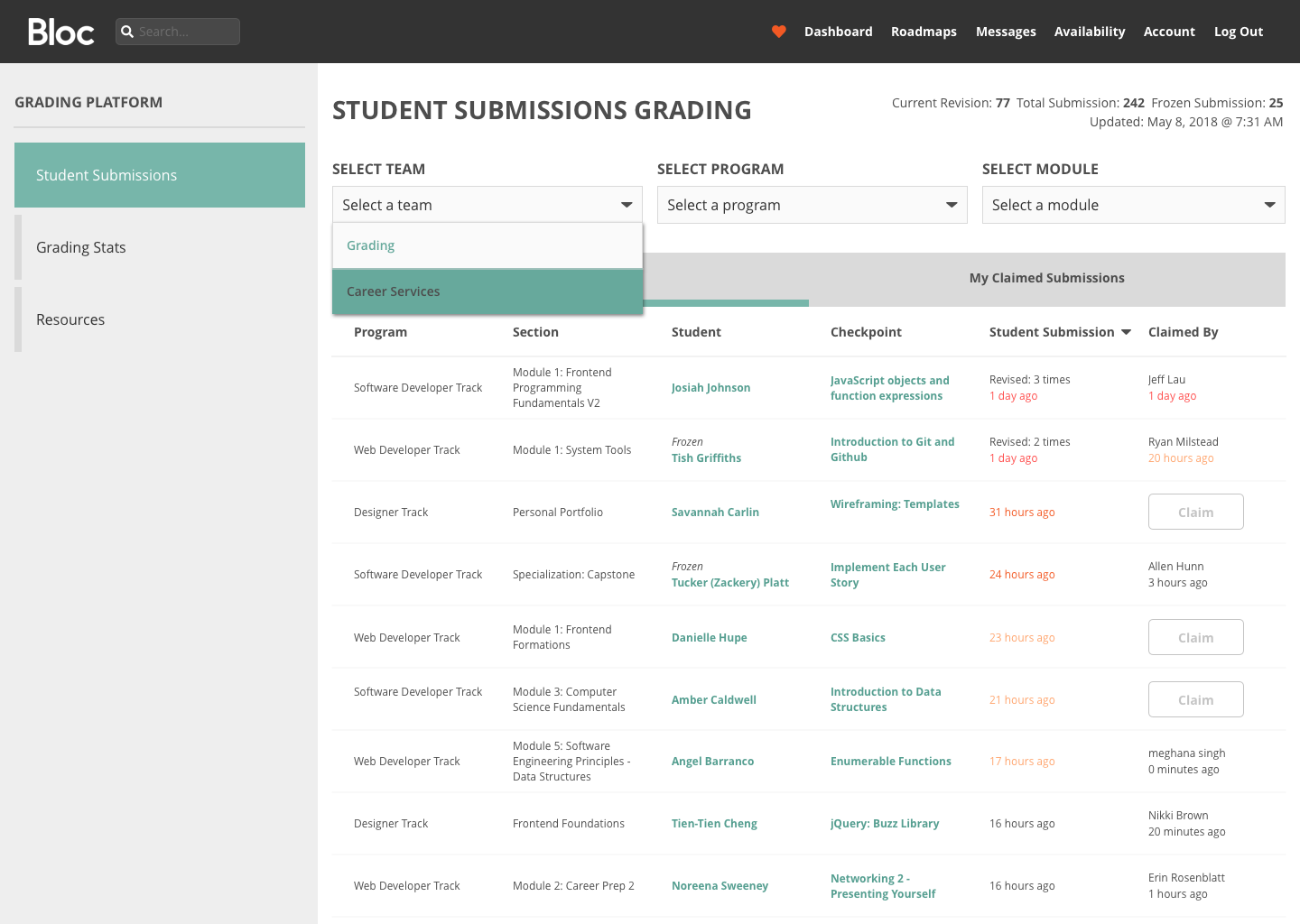This screenshot has width=1300, height=924.
Task: Click Log Out
Action: coord(1239,32)
